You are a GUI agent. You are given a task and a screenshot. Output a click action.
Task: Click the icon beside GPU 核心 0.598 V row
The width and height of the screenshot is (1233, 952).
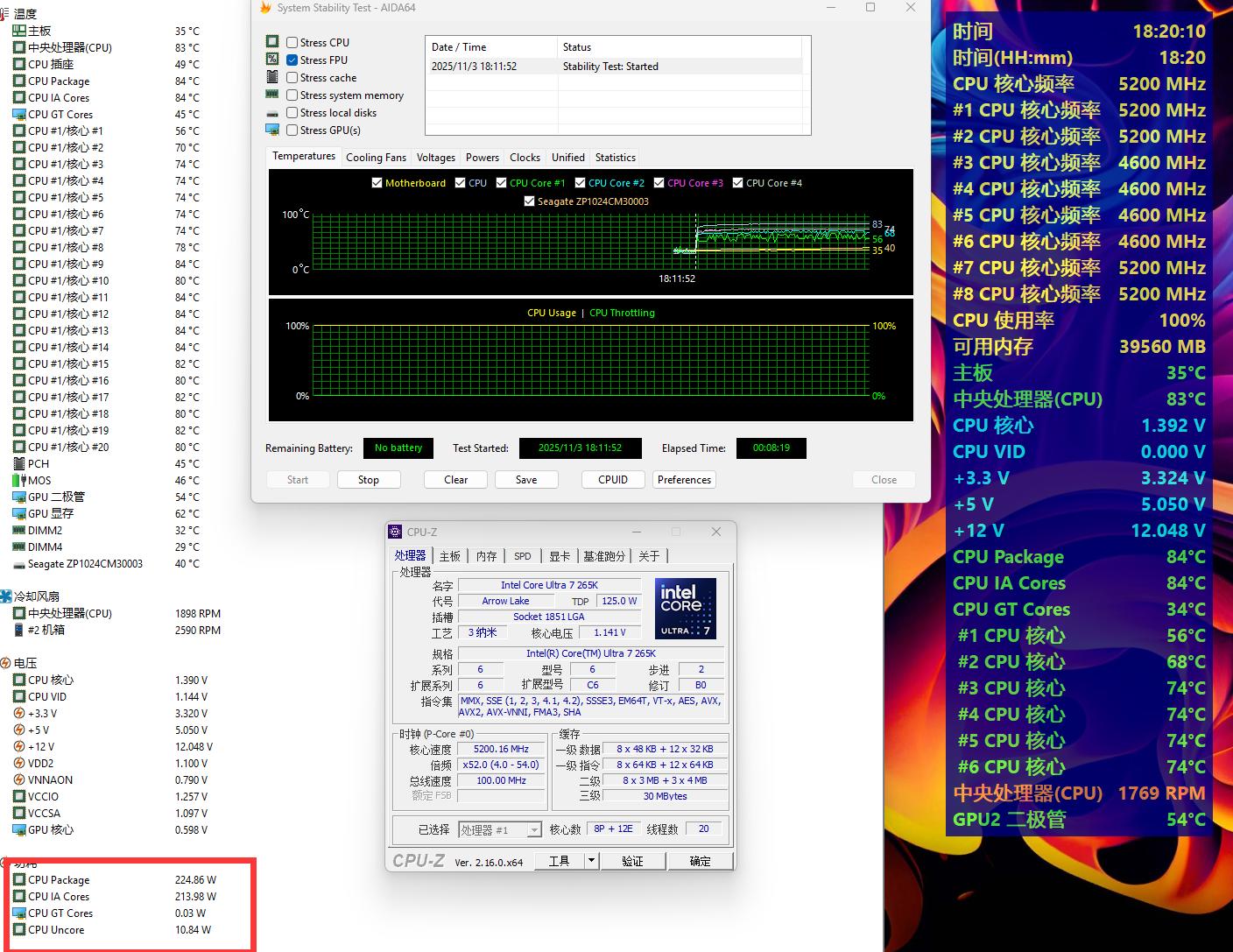point(19,829)
